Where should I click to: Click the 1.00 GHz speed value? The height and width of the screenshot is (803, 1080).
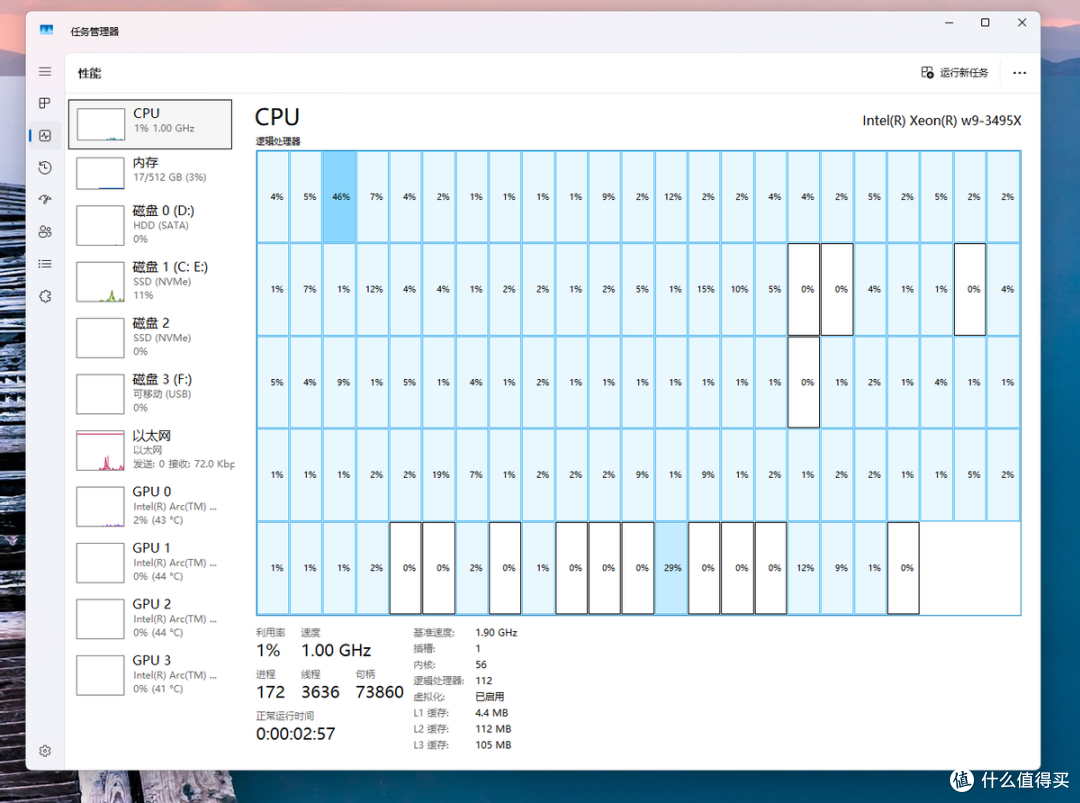(336, 651)
